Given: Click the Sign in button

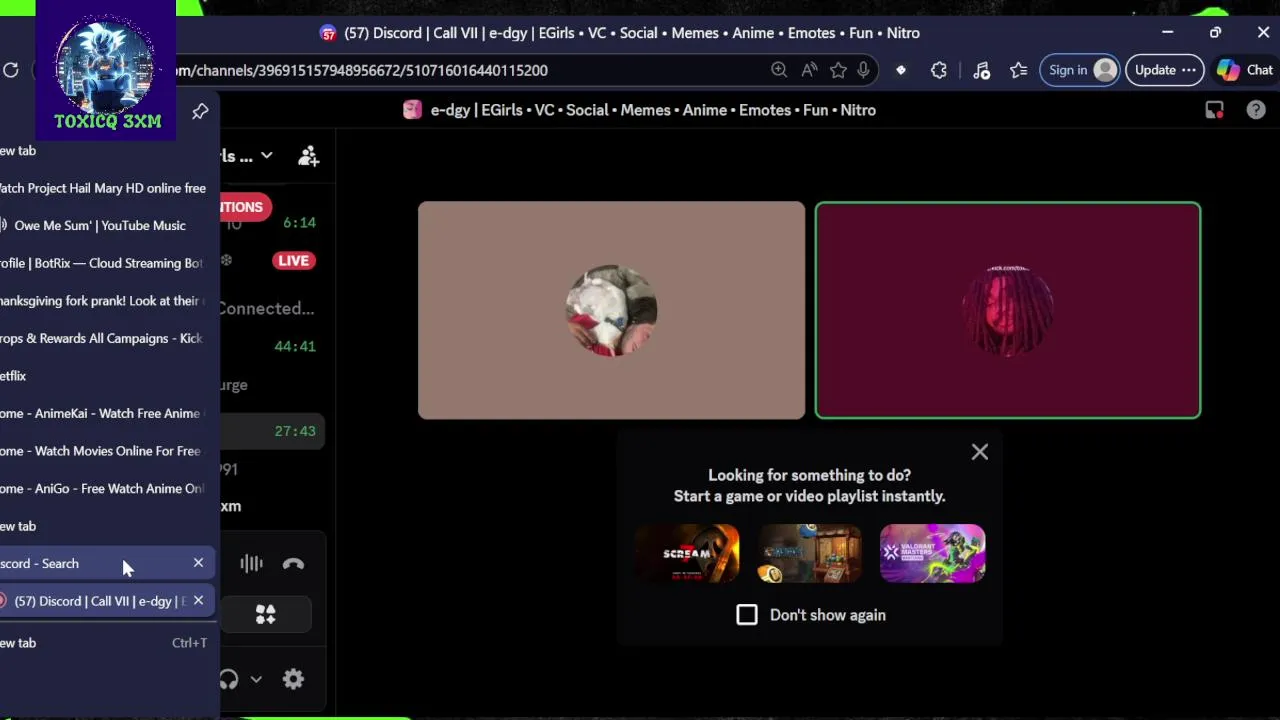Looking at the screenshot, I should (1080, 70).
